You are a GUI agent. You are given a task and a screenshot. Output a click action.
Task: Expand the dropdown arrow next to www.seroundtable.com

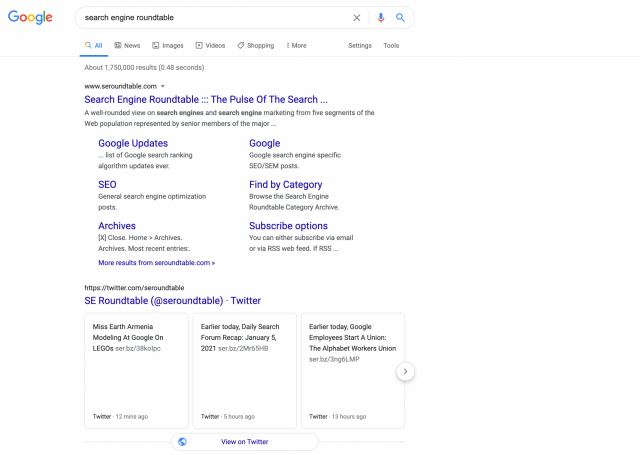(x=162, y=86)
